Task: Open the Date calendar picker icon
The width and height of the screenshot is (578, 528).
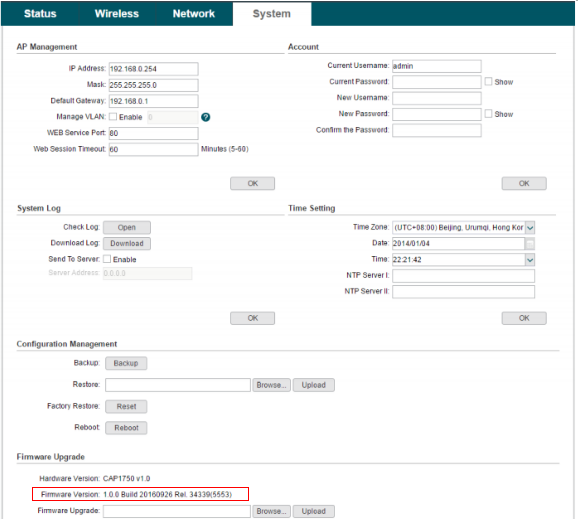Action: 530,243
